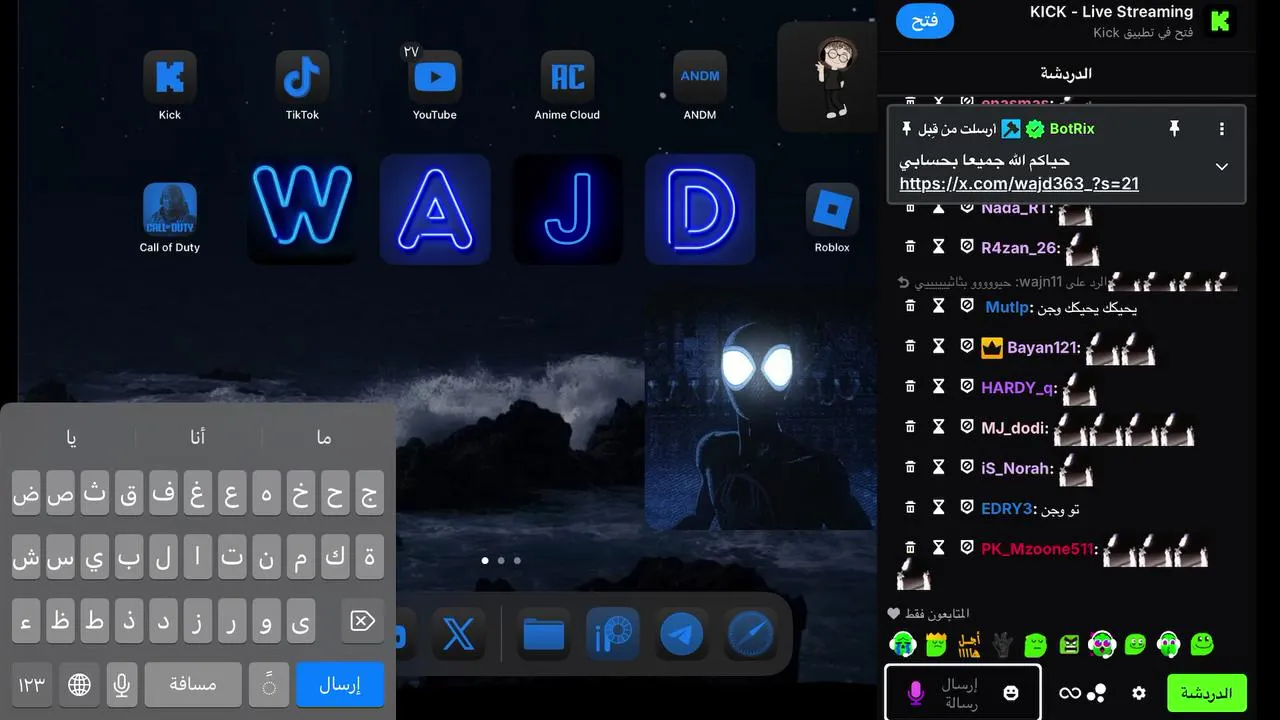Insert the angry green hulk emote
Screen dimensions: 1280x720
[x=1070, y=643]
